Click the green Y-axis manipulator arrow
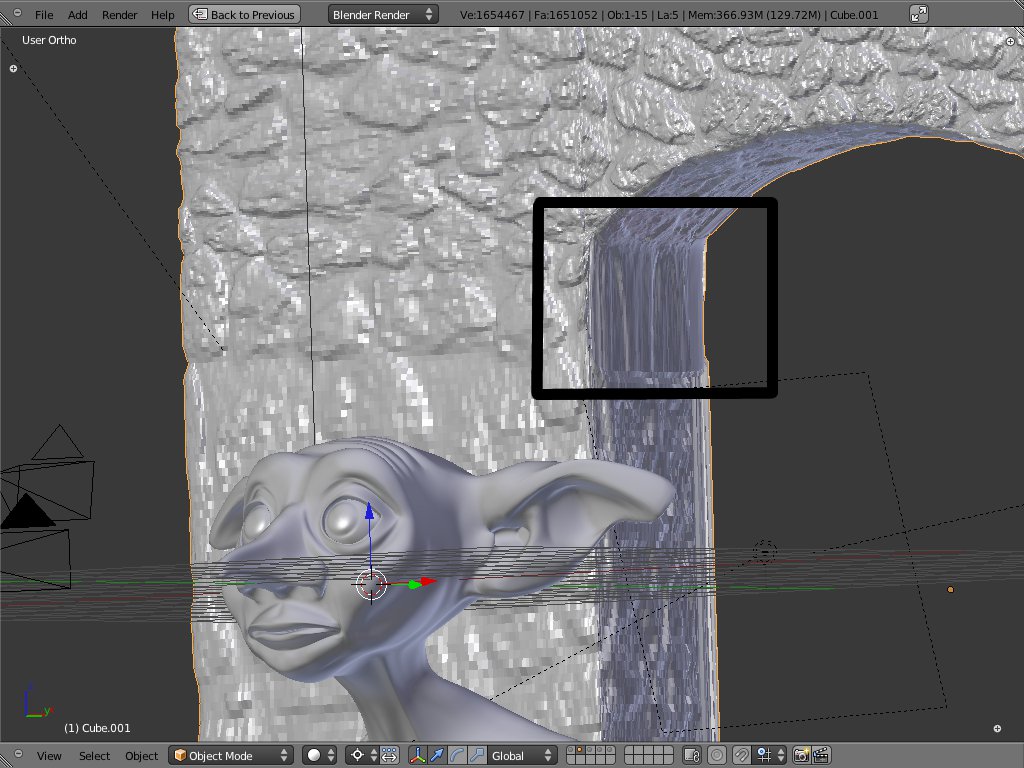 pyautogui.click(x=414, y=584)
